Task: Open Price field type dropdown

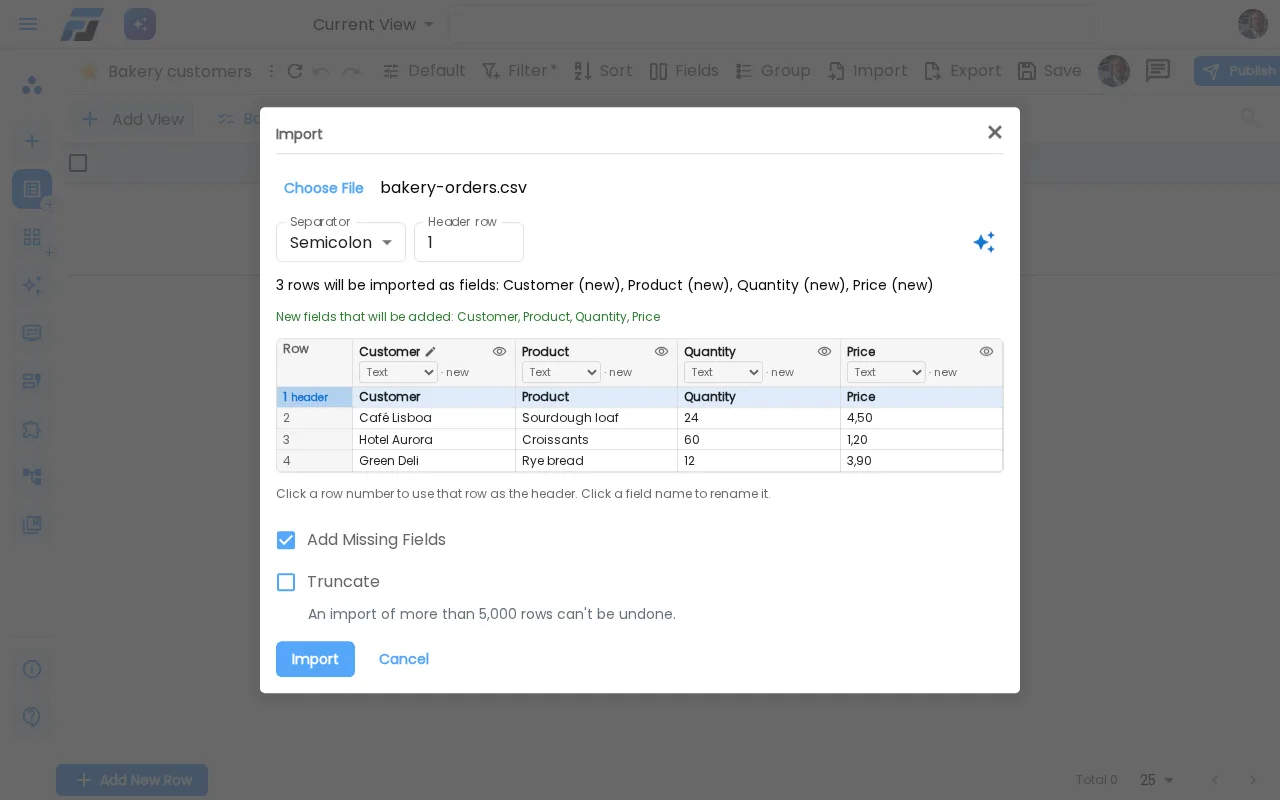Action: click(x=886, y=372)
